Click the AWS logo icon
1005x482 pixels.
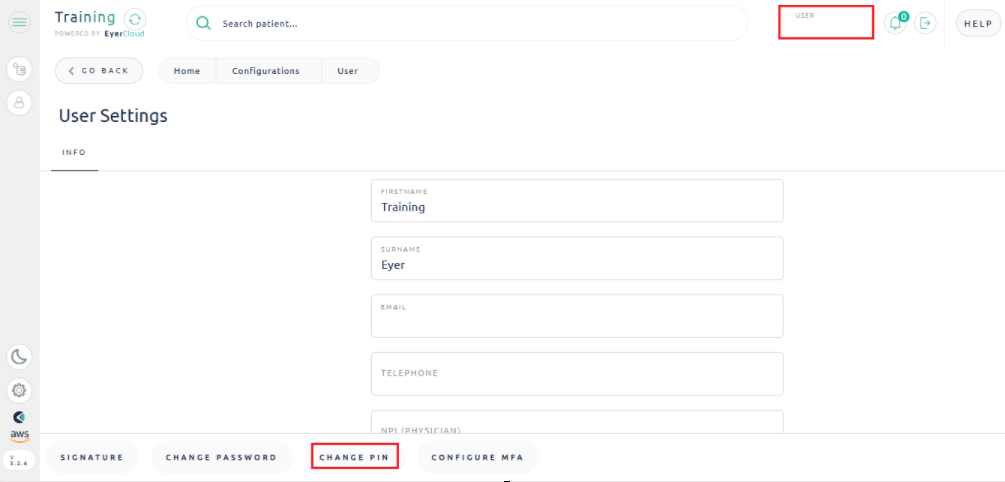pyautogui.click(x=19, y=435)
